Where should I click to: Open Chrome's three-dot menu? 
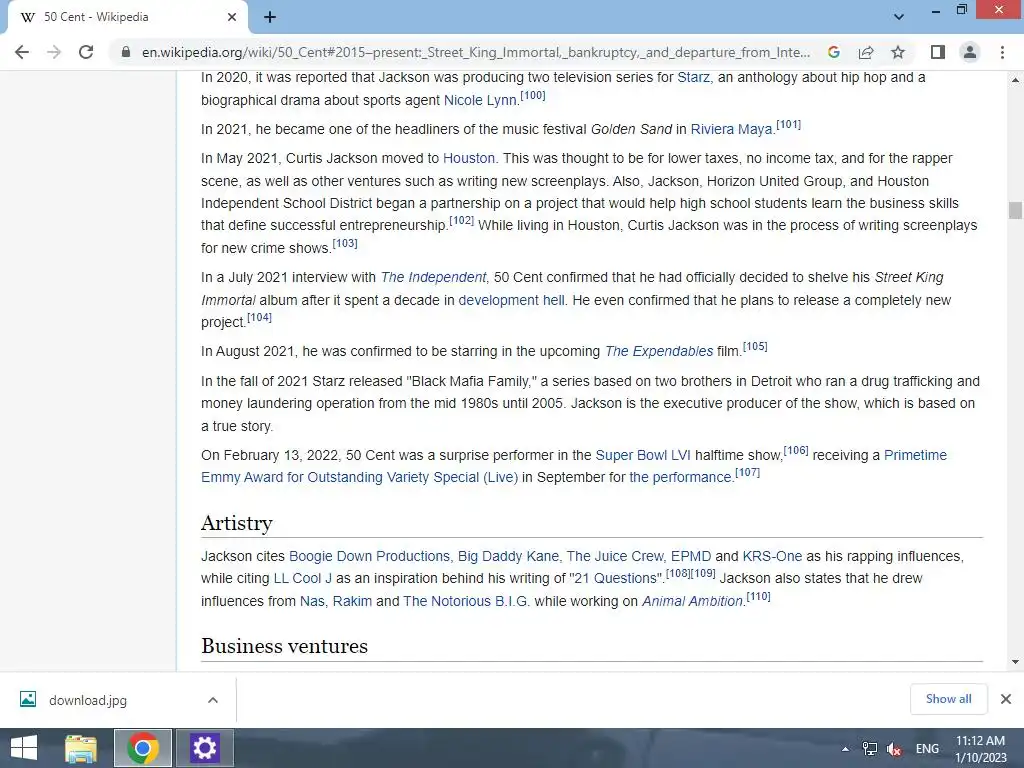1002,52
